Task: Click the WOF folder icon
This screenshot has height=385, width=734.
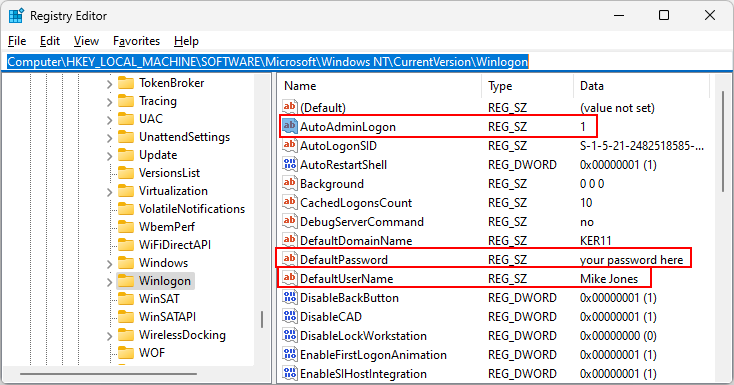Action: click(x=126, y=352)
